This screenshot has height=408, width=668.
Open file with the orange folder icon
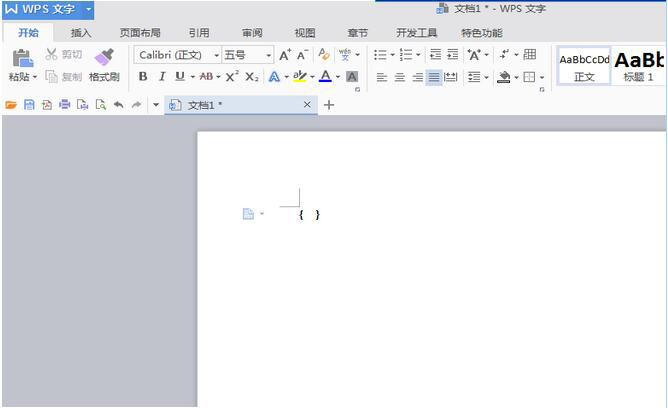point(11,105)
